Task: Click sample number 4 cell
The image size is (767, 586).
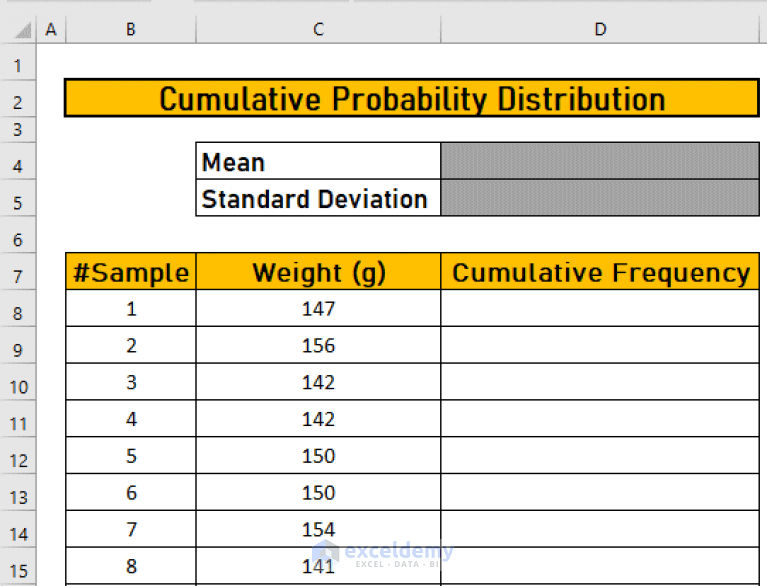Action: [131, 419]
